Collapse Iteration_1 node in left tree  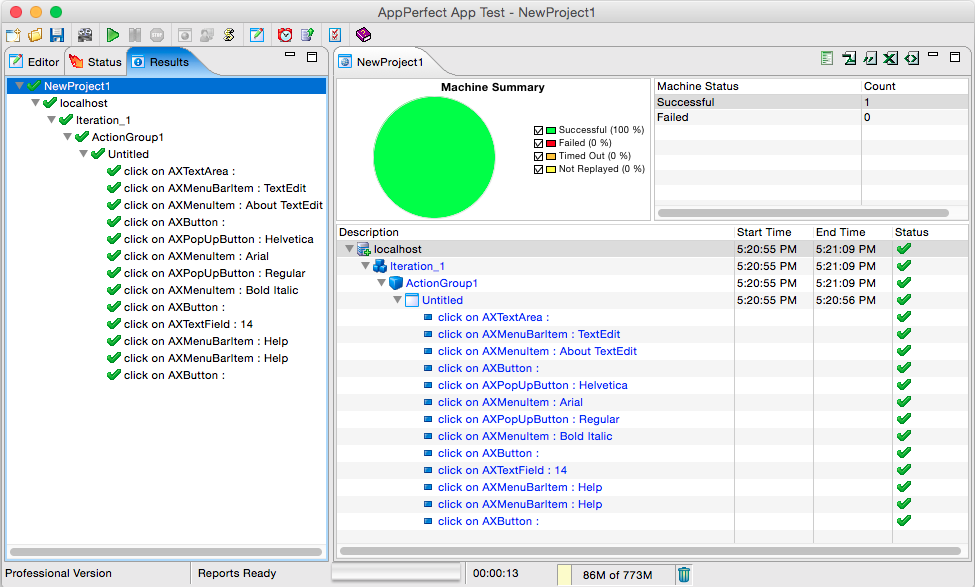[52, 119]
